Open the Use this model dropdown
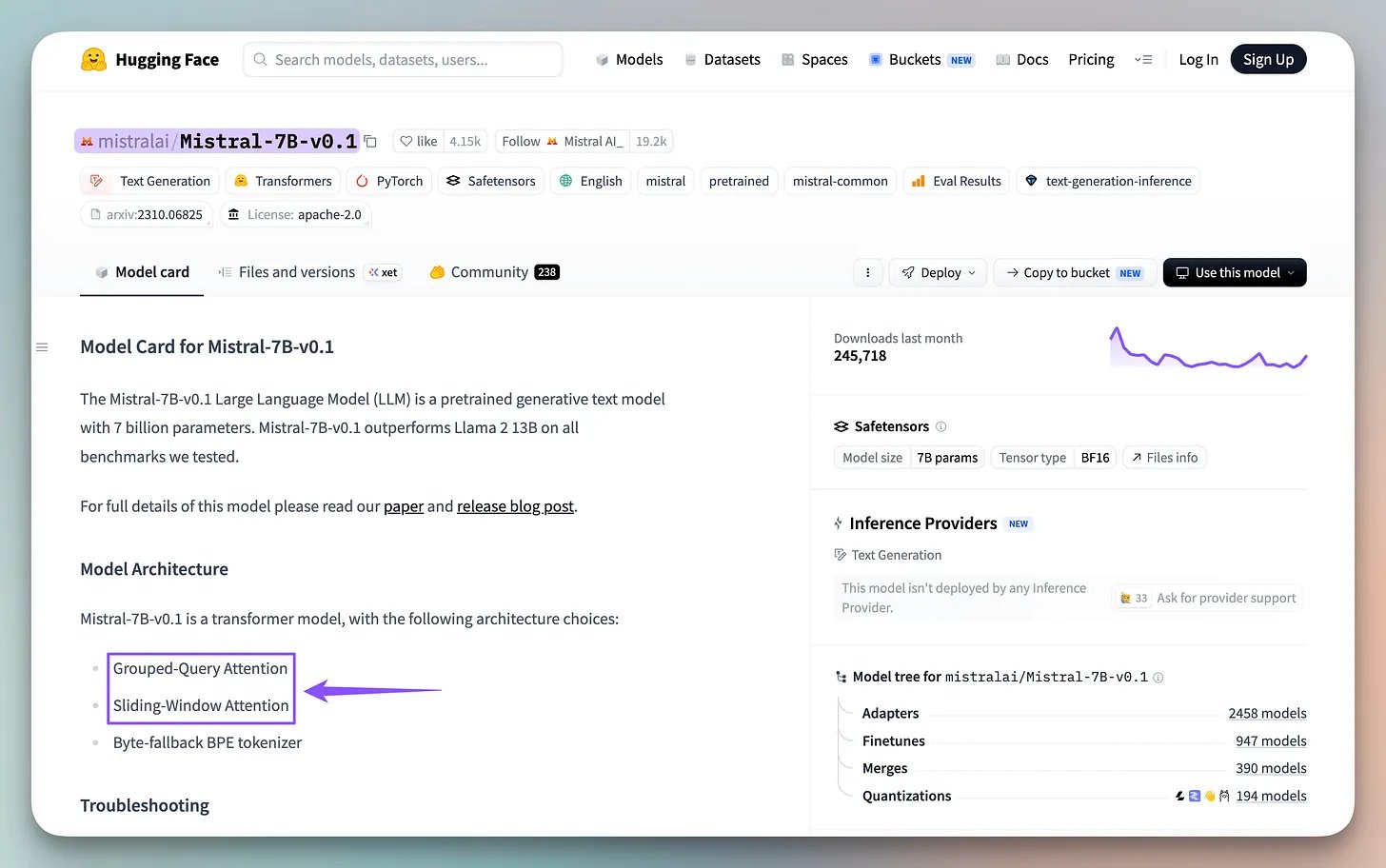 pos(1235,272)
